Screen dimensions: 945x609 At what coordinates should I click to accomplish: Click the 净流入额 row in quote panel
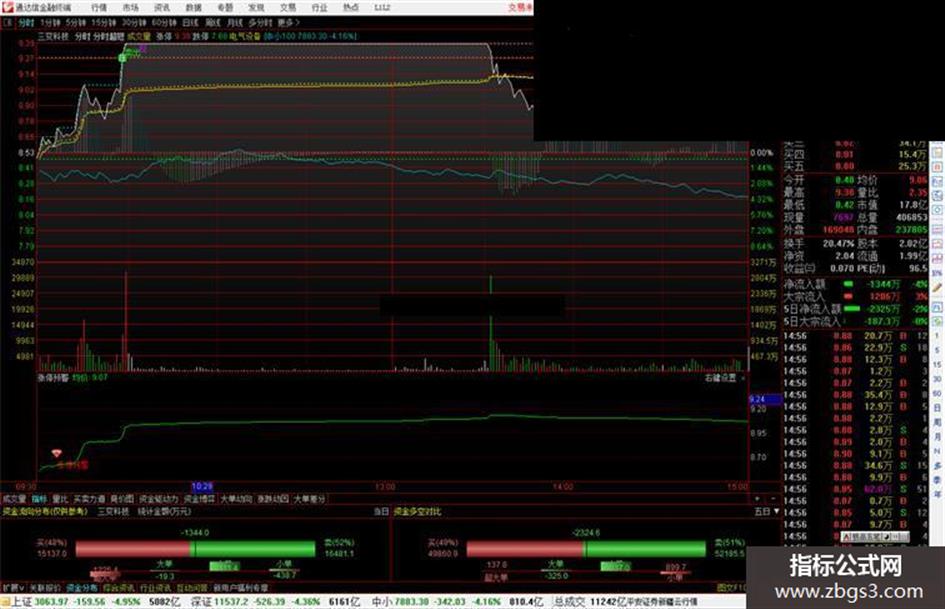(856, 284)
